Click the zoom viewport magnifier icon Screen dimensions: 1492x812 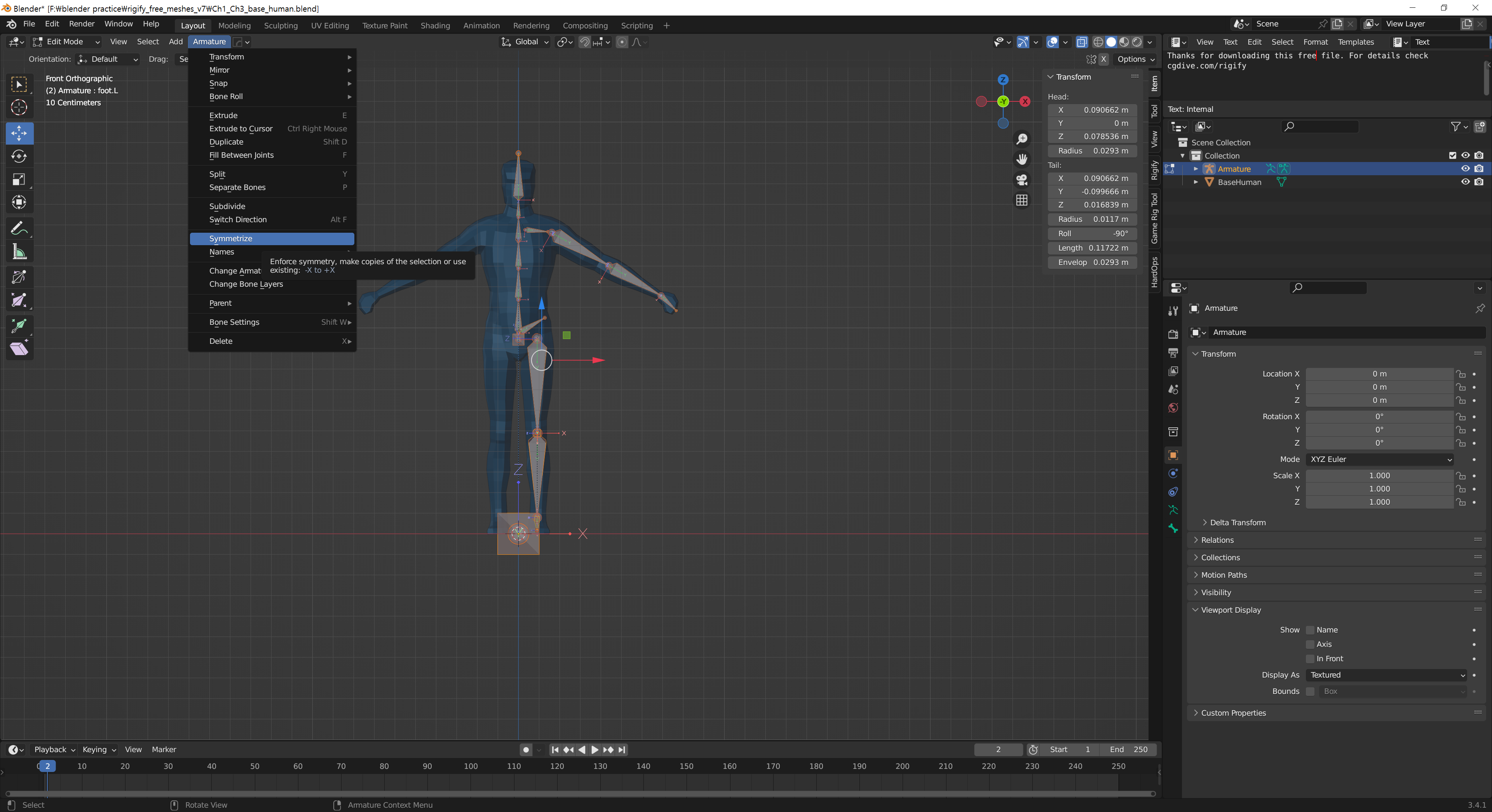click(1022, 139)
